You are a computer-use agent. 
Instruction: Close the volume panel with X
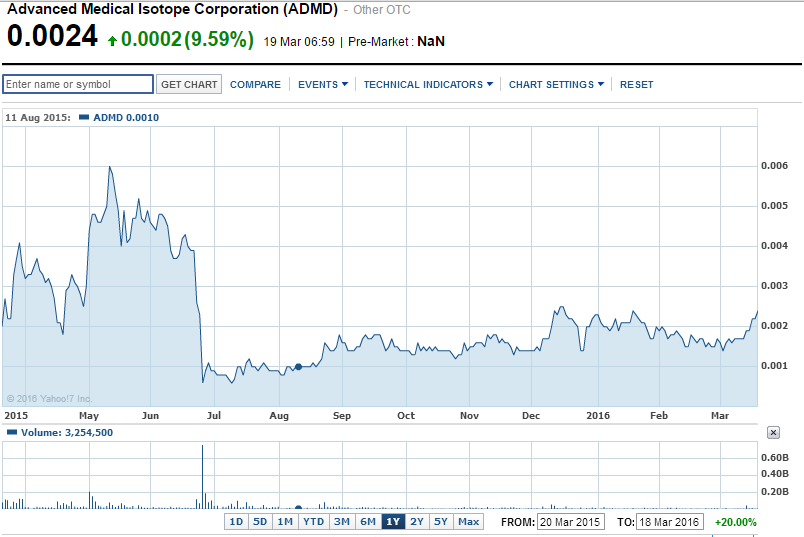pyautogui.click(x=773, y=432)
